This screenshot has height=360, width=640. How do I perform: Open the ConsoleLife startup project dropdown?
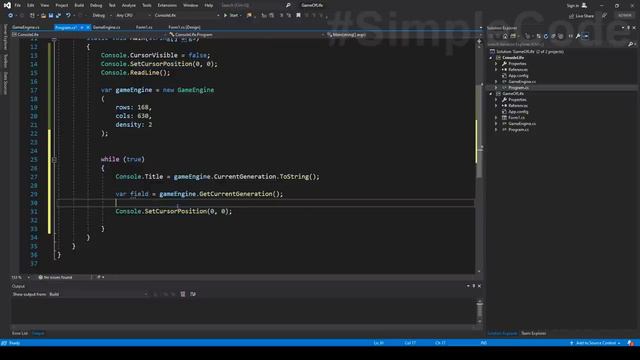tap(187, 16)
